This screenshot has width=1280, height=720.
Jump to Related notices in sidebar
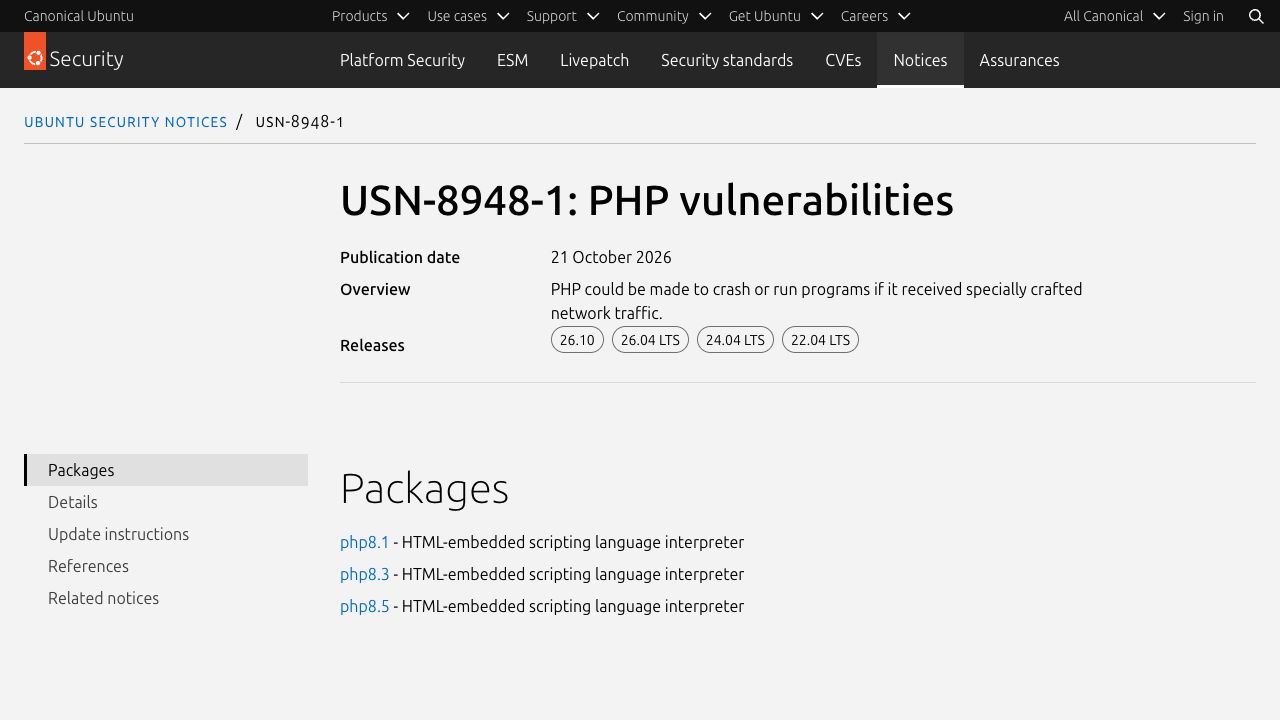pyautogui.click(x=166, y=598)
